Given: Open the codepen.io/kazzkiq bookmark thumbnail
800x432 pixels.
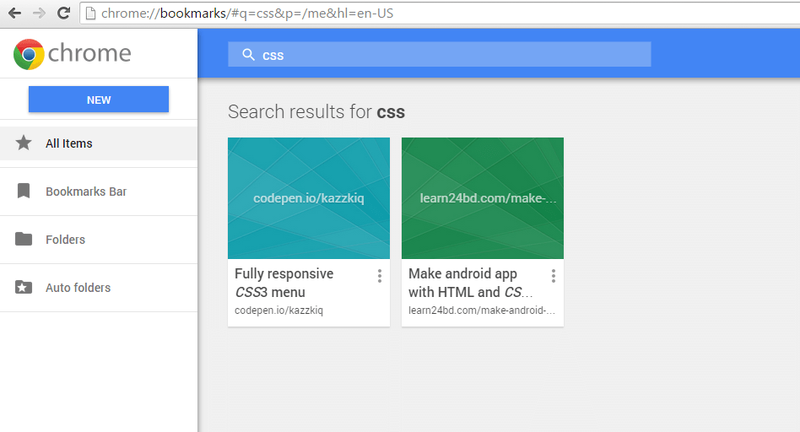Looking at the screenshot, I should [309, 198].
